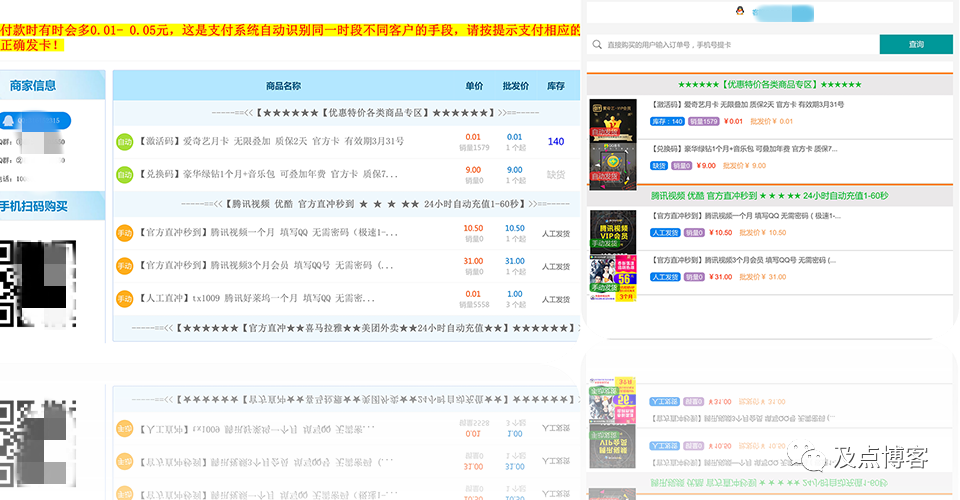
Task: Click the magnifier icon in the order search box
Action: pyautogui.click(x=597, y=45)
